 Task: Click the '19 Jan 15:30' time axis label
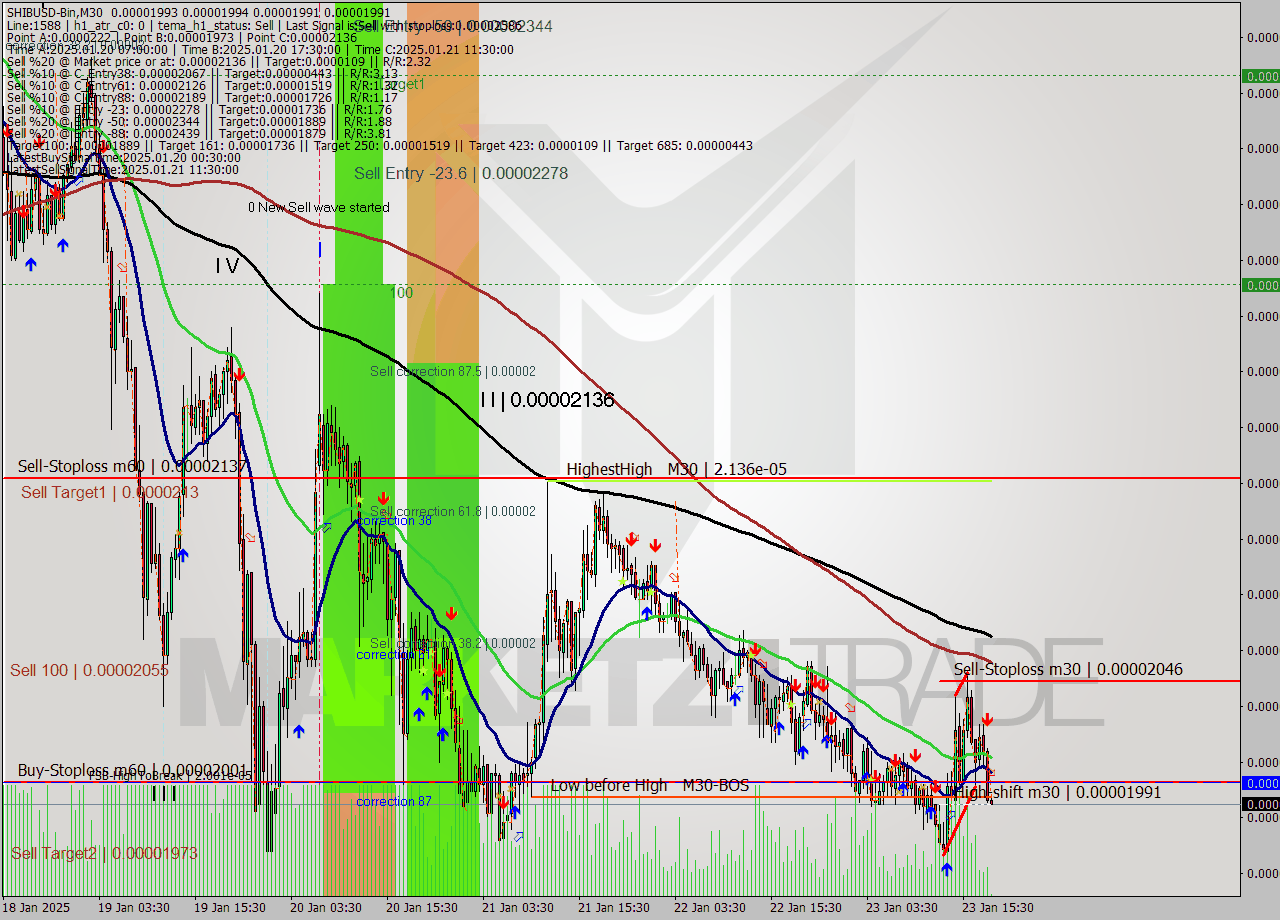[x=230, y=907]
